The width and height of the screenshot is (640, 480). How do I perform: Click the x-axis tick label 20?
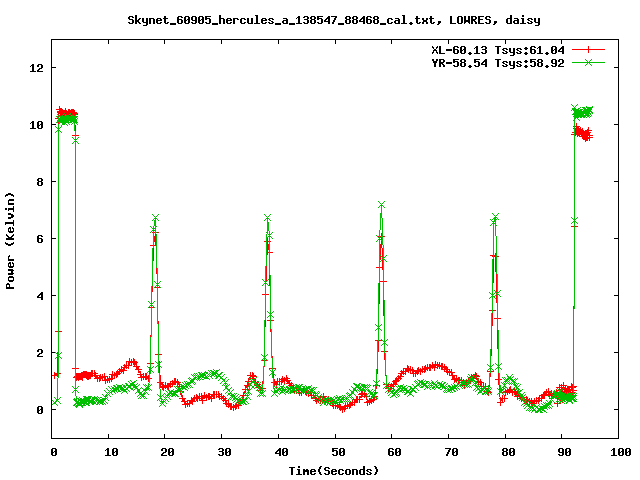pos(167,452)
